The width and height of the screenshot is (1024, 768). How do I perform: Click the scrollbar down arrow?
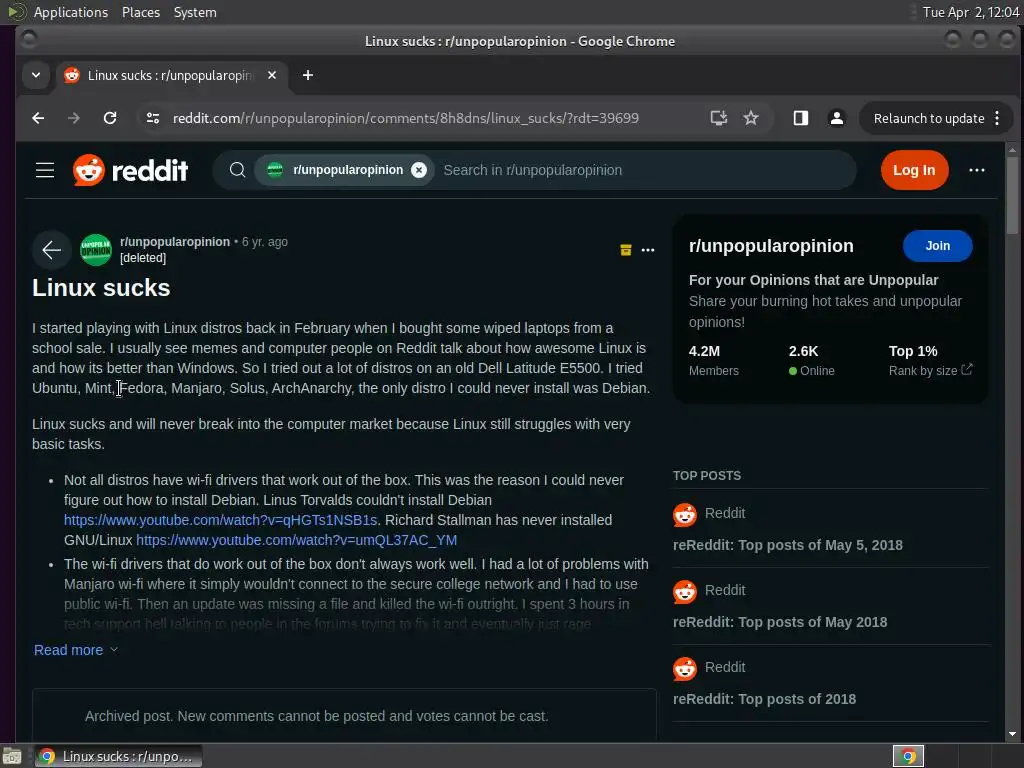tap(1012, 735)
